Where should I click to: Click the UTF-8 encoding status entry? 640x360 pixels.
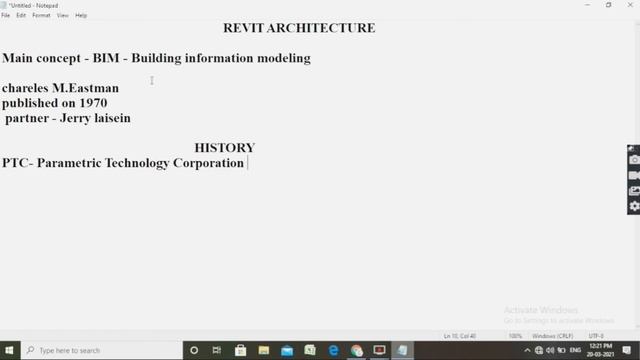pos(596,336)
